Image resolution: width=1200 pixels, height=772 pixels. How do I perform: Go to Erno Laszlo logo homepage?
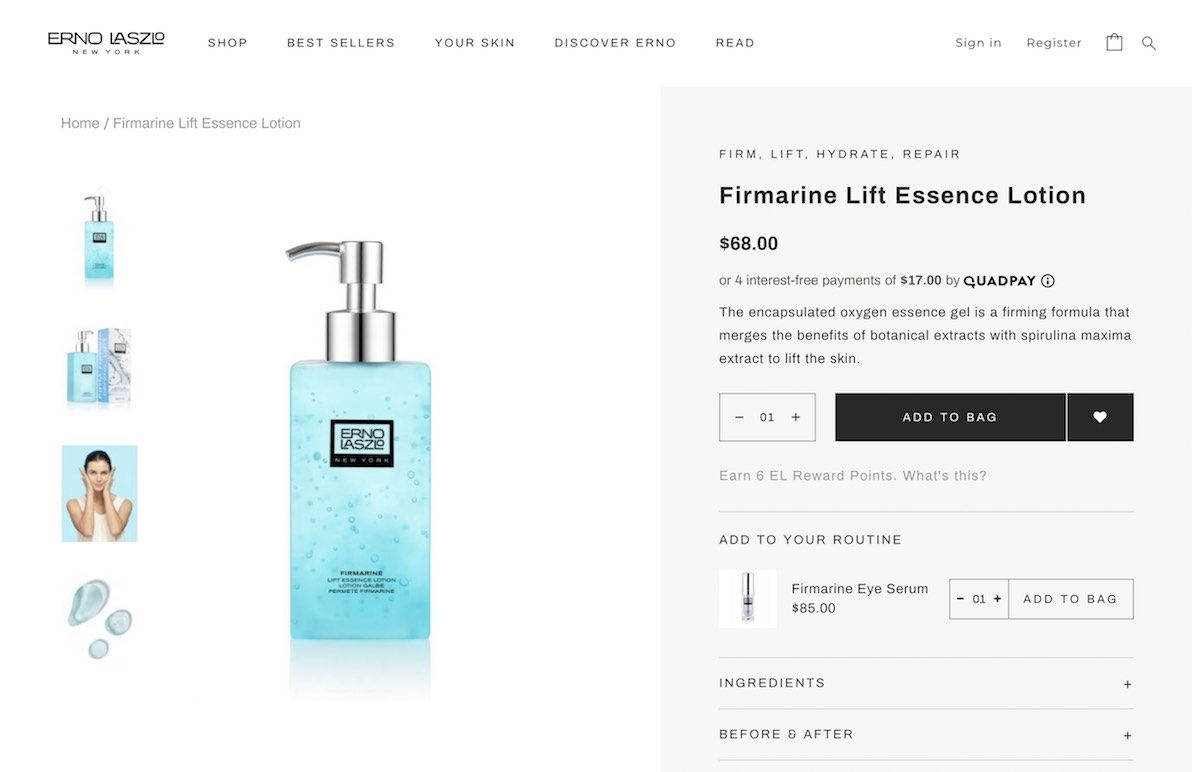coord(106,42)
